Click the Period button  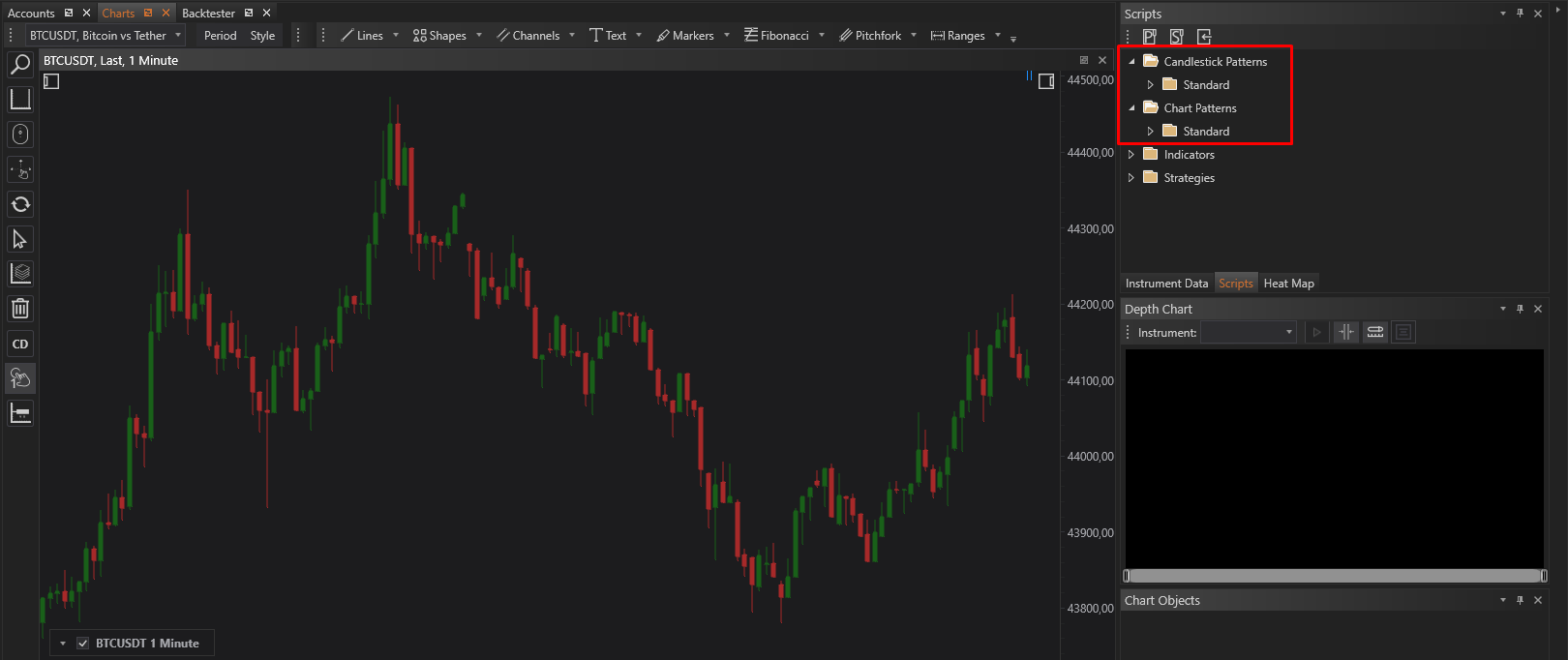point(220,36)
